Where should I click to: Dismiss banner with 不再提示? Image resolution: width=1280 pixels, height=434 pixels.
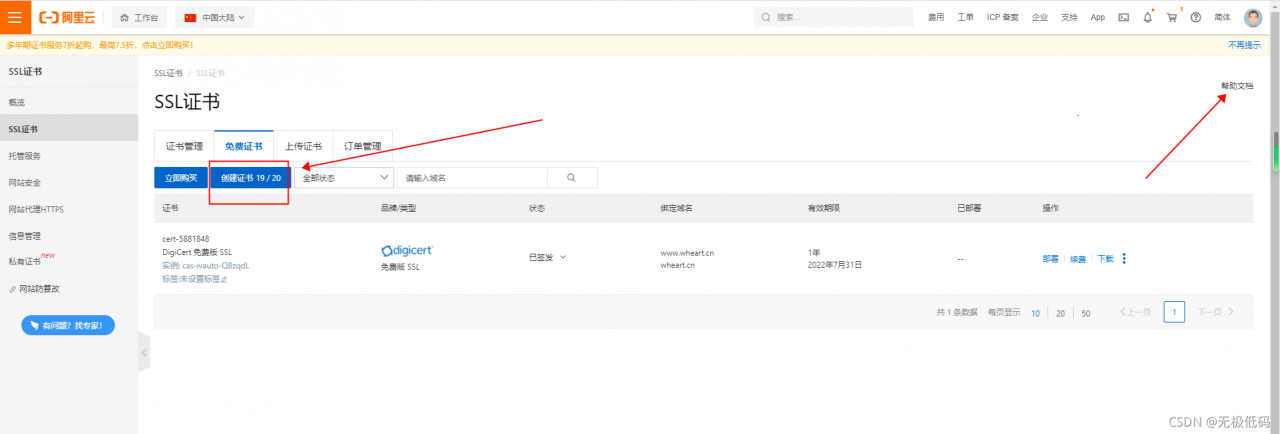click(1244, 45)
